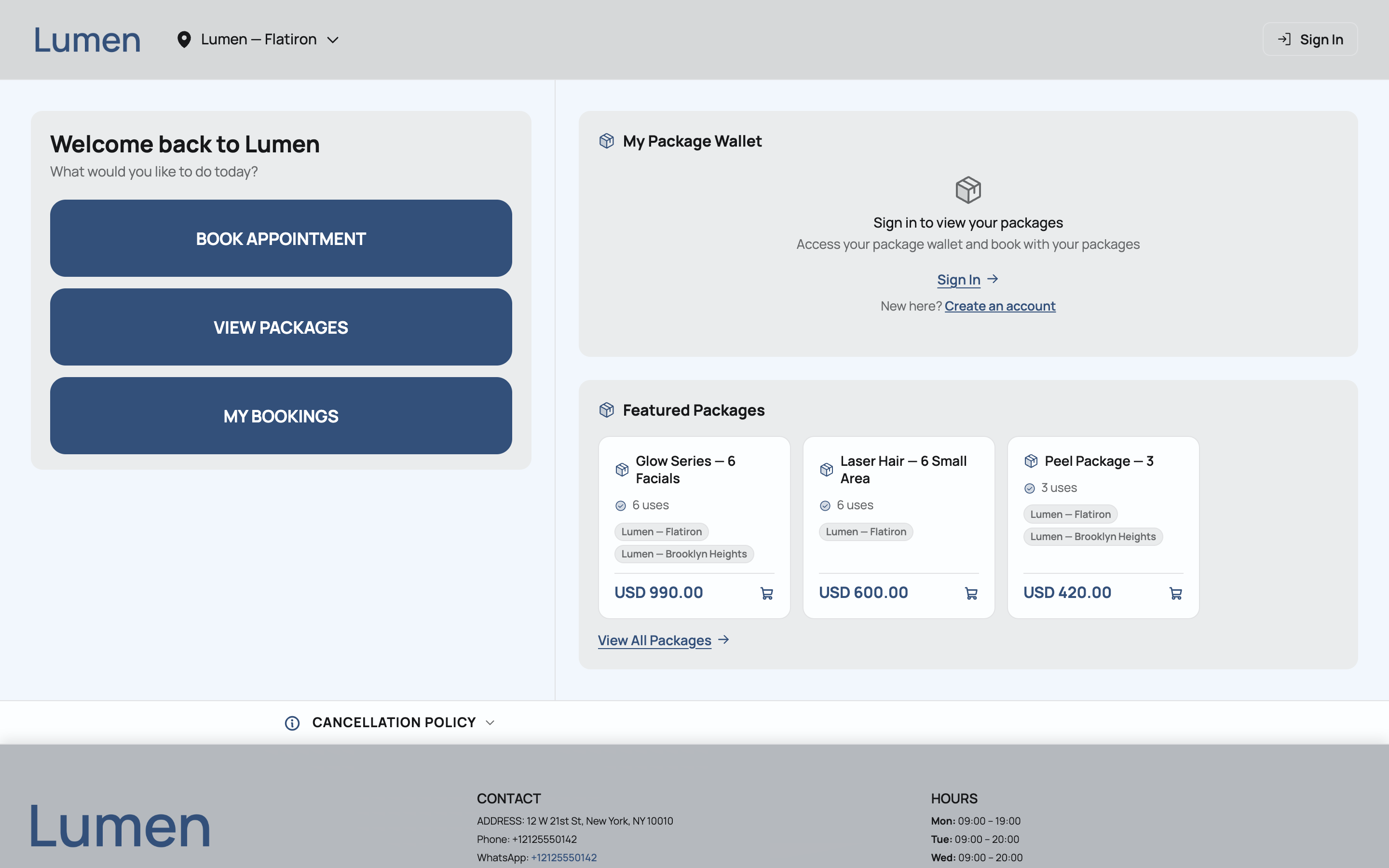Click the Laser Hair package icon
This screenshot has height=868, width=1389.
(827, 470)
